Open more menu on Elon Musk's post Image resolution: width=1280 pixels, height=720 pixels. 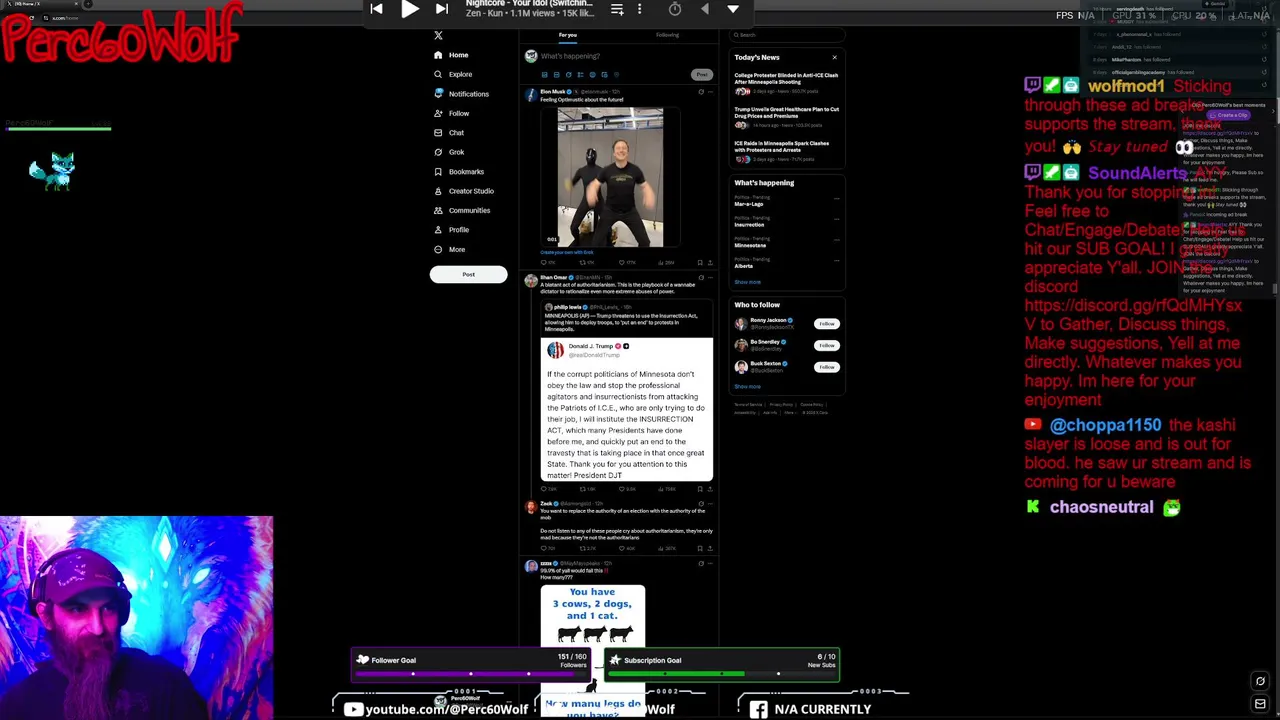710,92
